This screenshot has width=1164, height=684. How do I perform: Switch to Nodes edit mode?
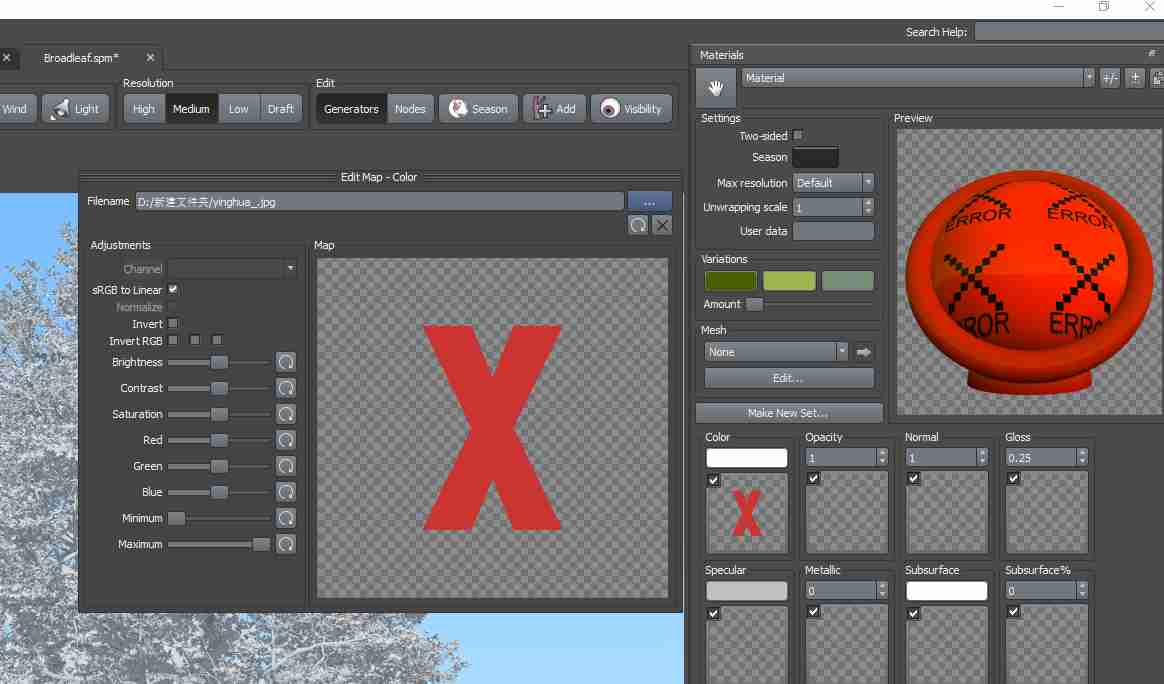pos(410,108)
